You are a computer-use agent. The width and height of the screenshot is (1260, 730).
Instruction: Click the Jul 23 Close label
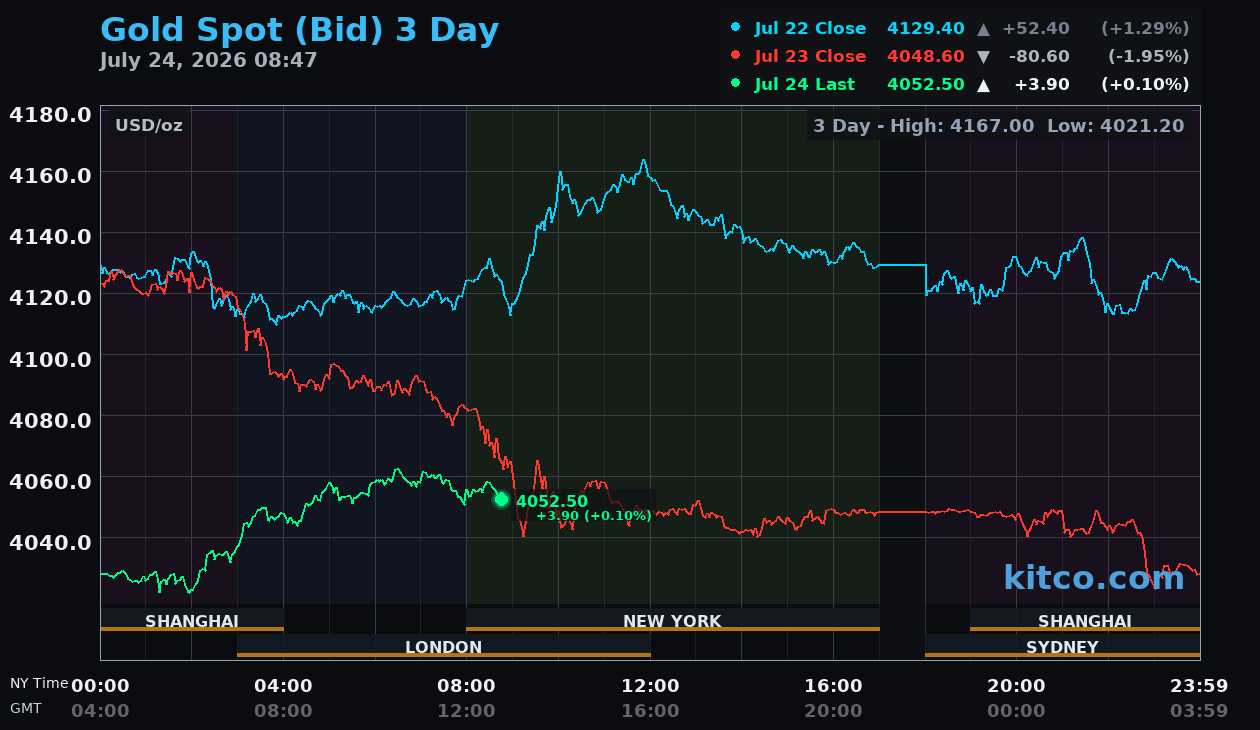(810, 56)
